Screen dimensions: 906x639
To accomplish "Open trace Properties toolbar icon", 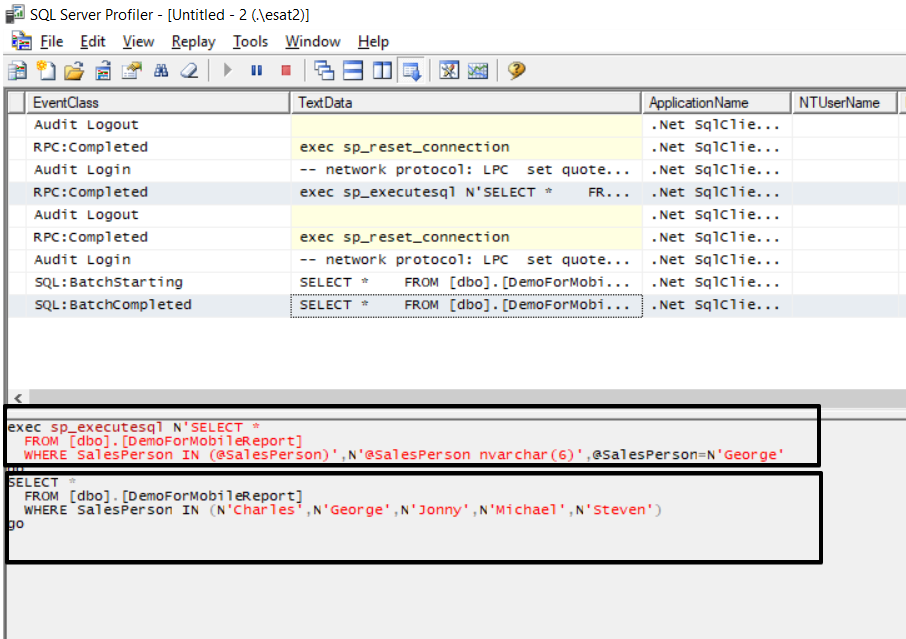I will click(132, 70).
